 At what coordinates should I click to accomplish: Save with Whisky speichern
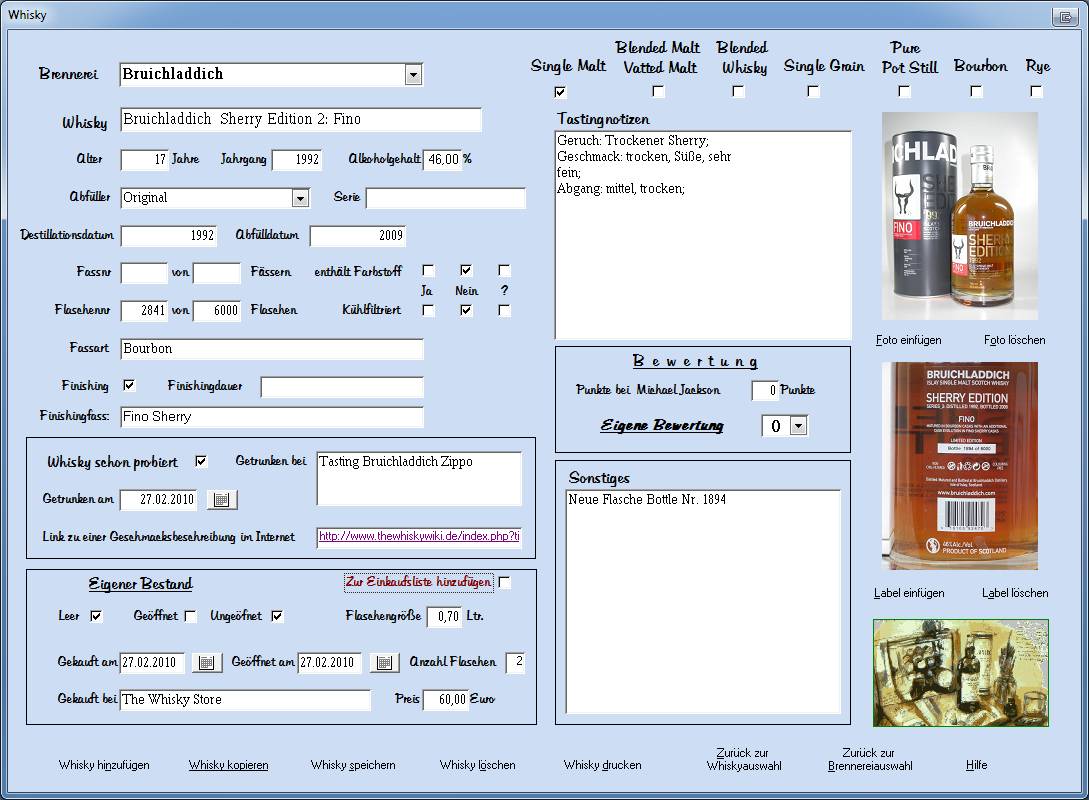(353, 765)
